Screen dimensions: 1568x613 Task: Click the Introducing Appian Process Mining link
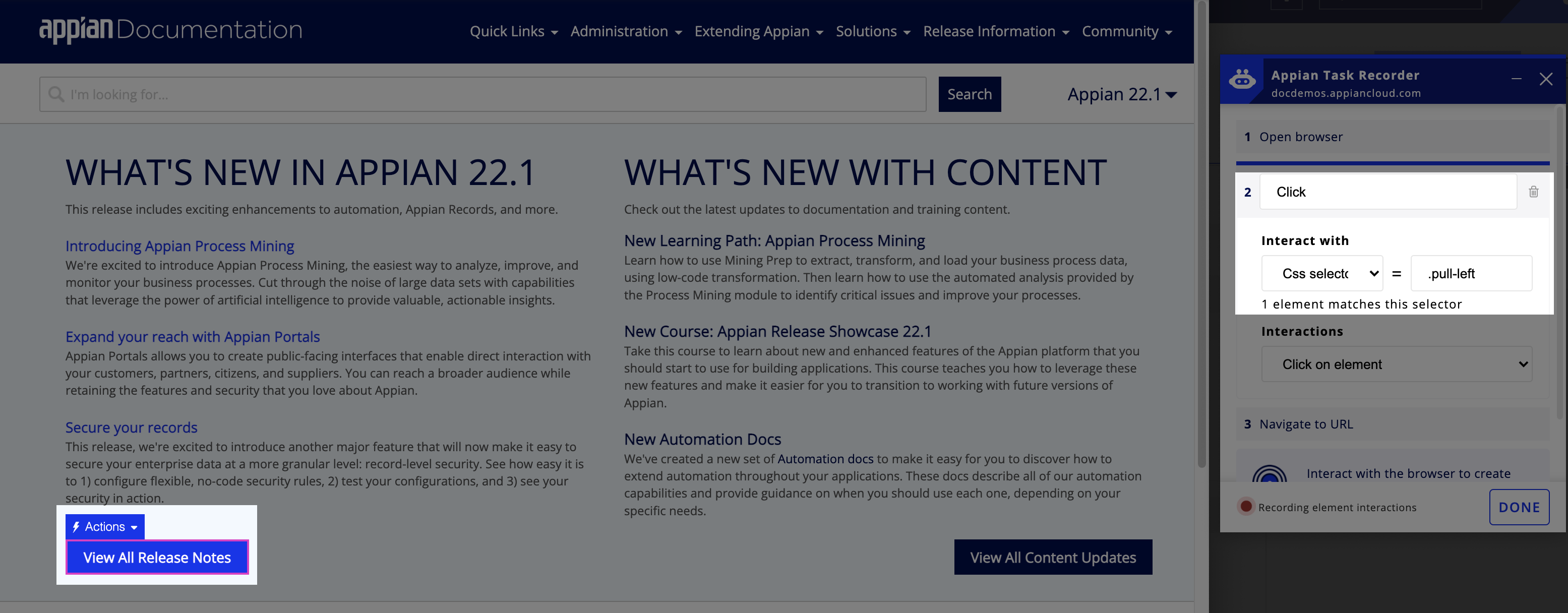tap(180, 244)
